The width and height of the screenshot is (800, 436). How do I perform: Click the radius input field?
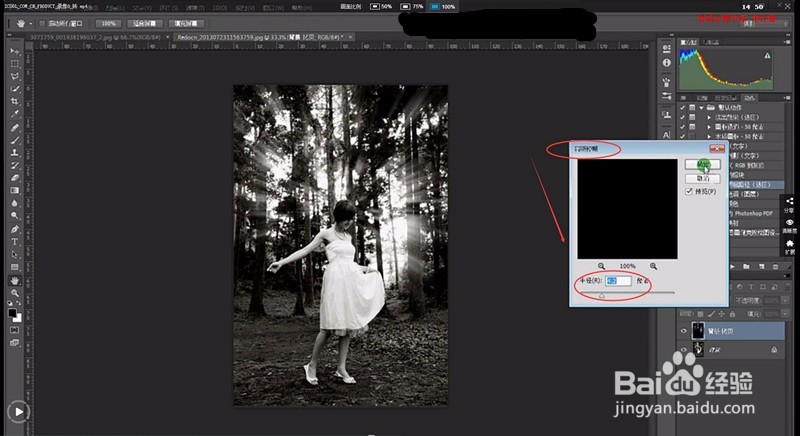point(618,280)
